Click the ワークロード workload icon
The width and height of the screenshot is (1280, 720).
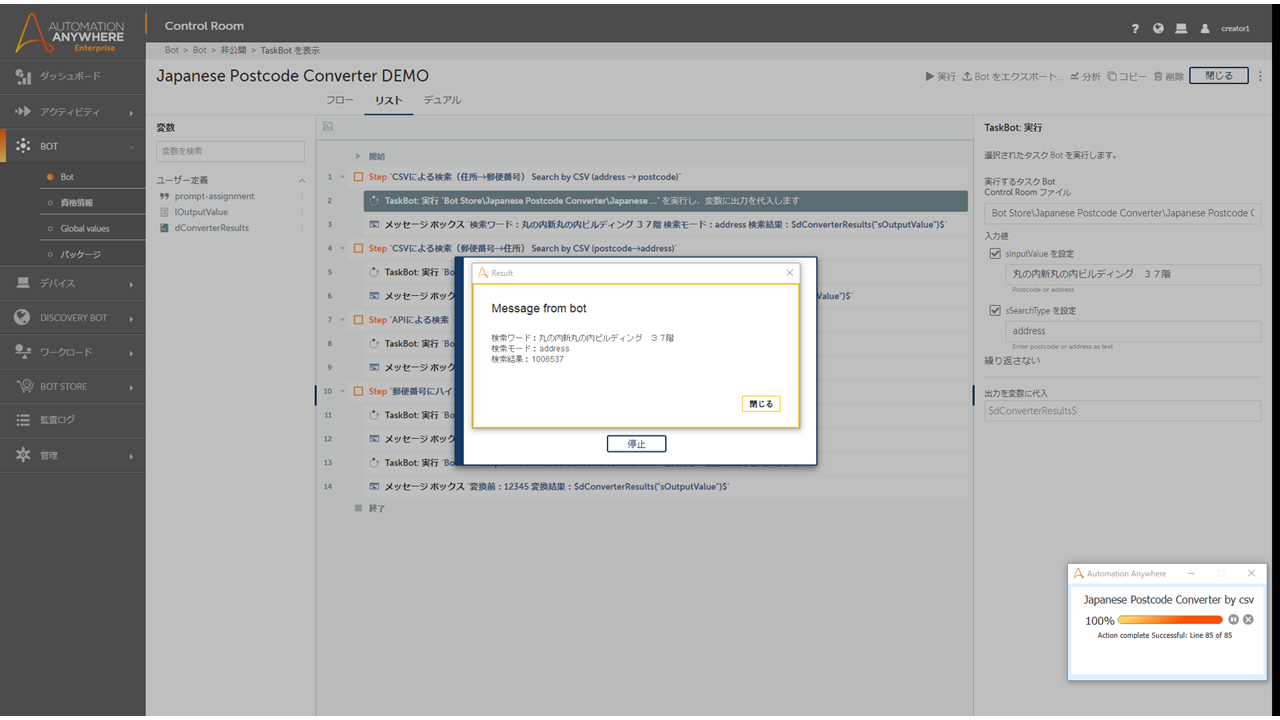pyautogui.click(x=23, y=352)
